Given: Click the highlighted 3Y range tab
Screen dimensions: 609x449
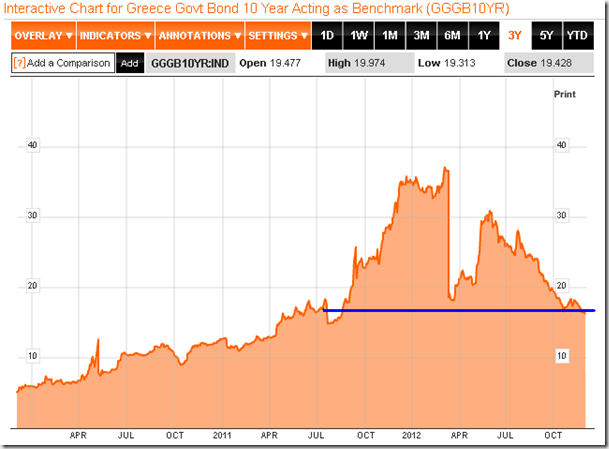Looking at the screenshot, I should [x=514, y=36].
